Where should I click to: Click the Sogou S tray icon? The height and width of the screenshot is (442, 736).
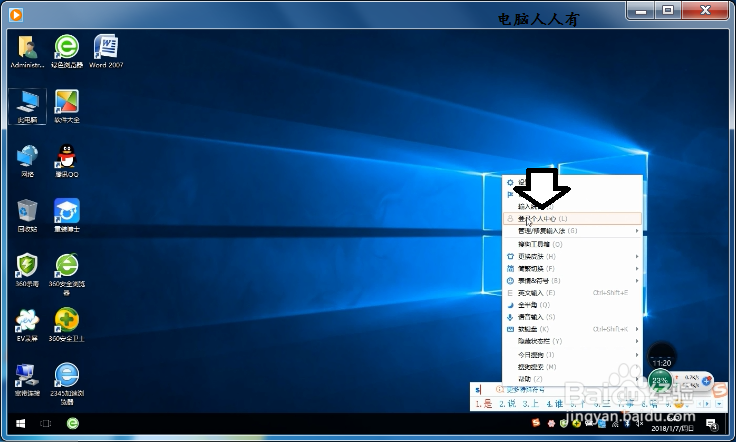[x=536, y=423]
